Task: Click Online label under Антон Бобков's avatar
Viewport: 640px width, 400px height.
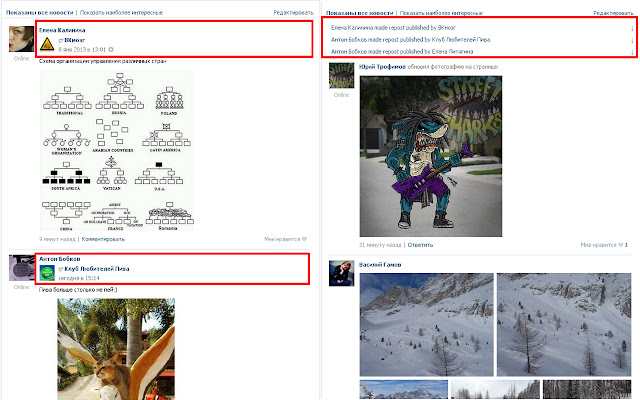Action: click(21, 287)
